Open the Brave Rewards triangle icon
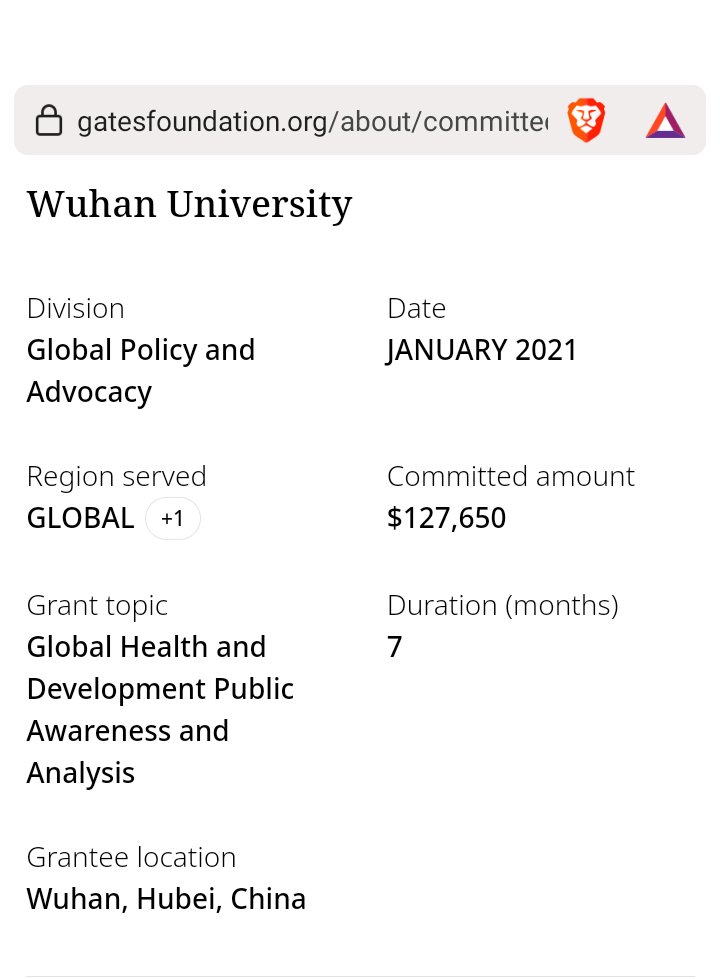The width and height of the screenshot is (720, 979). 665,121
